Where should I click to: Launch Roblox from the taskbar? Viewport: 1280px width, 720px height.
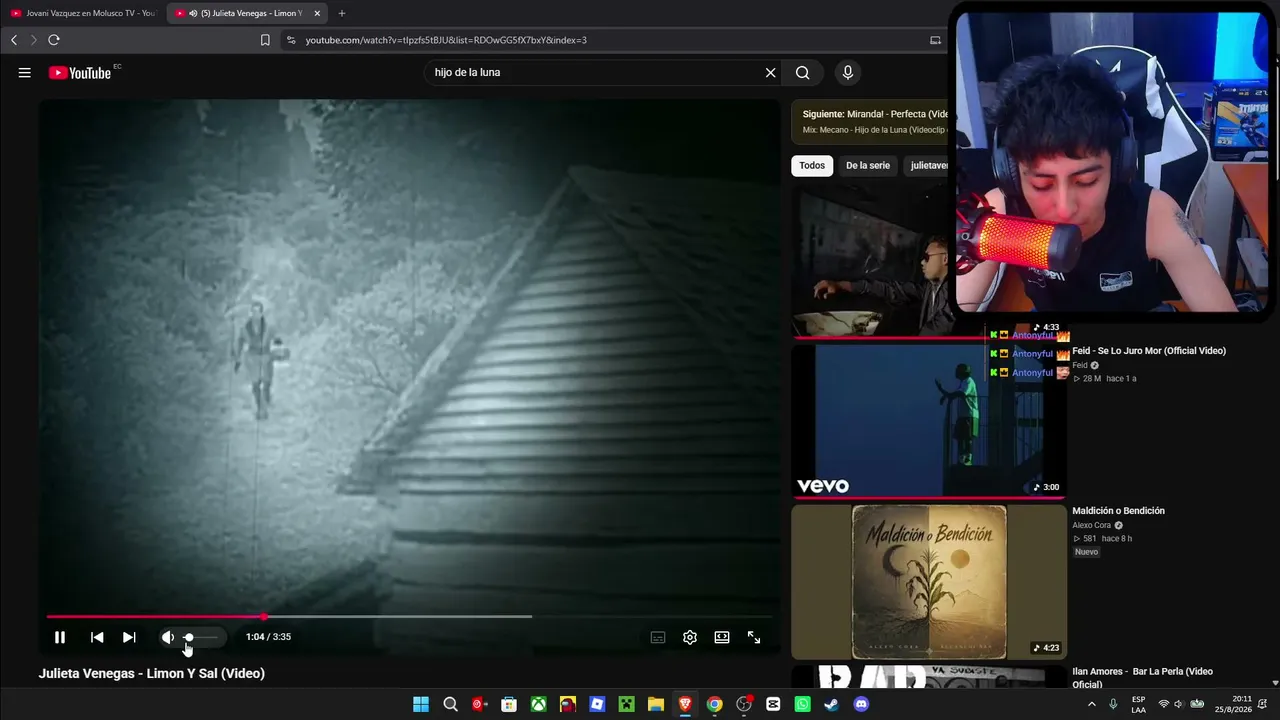tap(597, 704)
